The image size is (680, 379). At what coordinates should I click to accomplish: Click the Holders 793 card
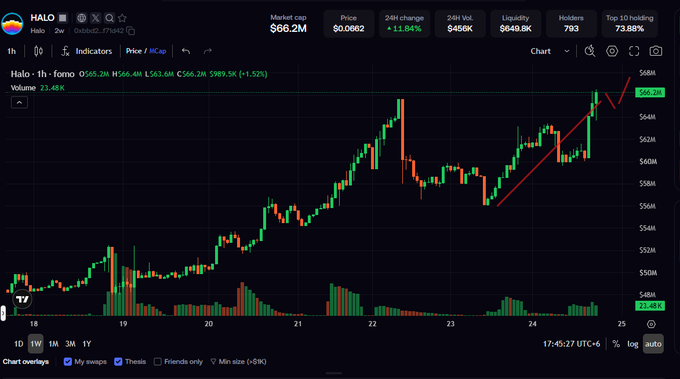pyautogui.click(x=571, y=23)
